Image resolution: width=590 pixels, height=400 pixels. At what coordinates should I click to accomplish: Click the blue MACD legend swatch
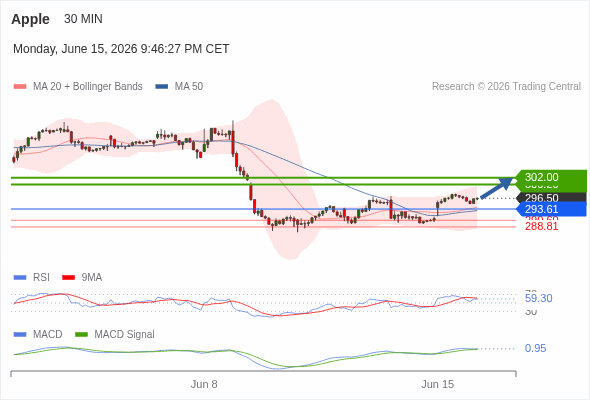(x=20, y=335)
